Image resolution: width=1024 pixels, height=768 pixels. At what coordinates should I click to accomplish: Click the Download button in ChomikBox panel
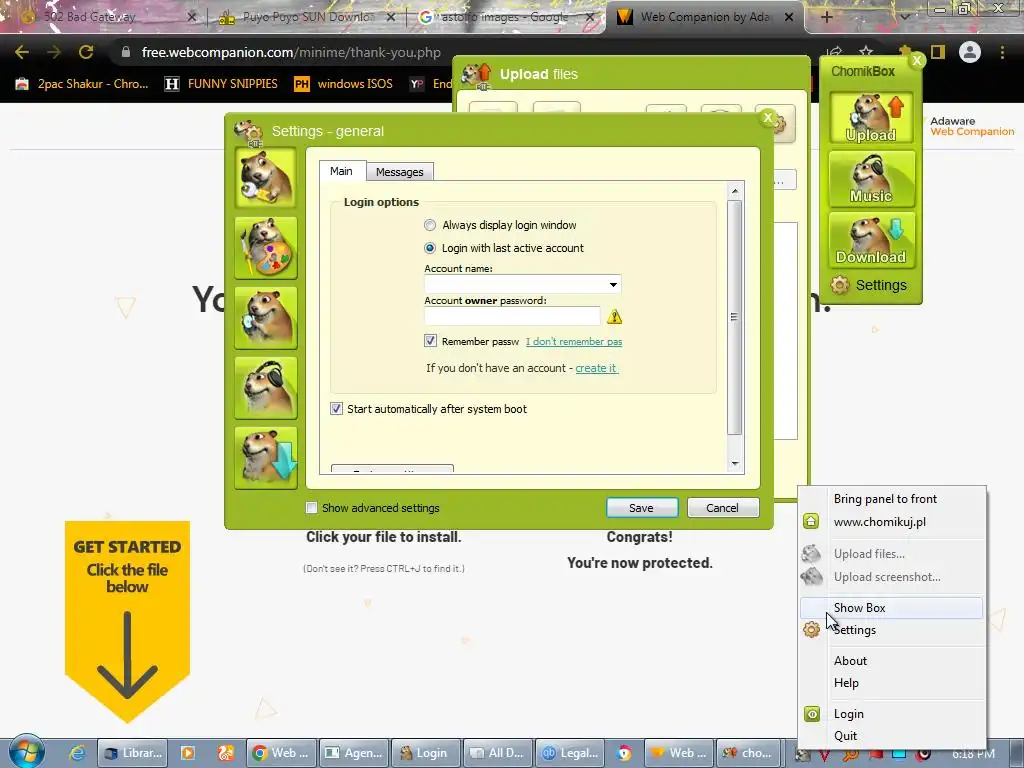[871, 240]
